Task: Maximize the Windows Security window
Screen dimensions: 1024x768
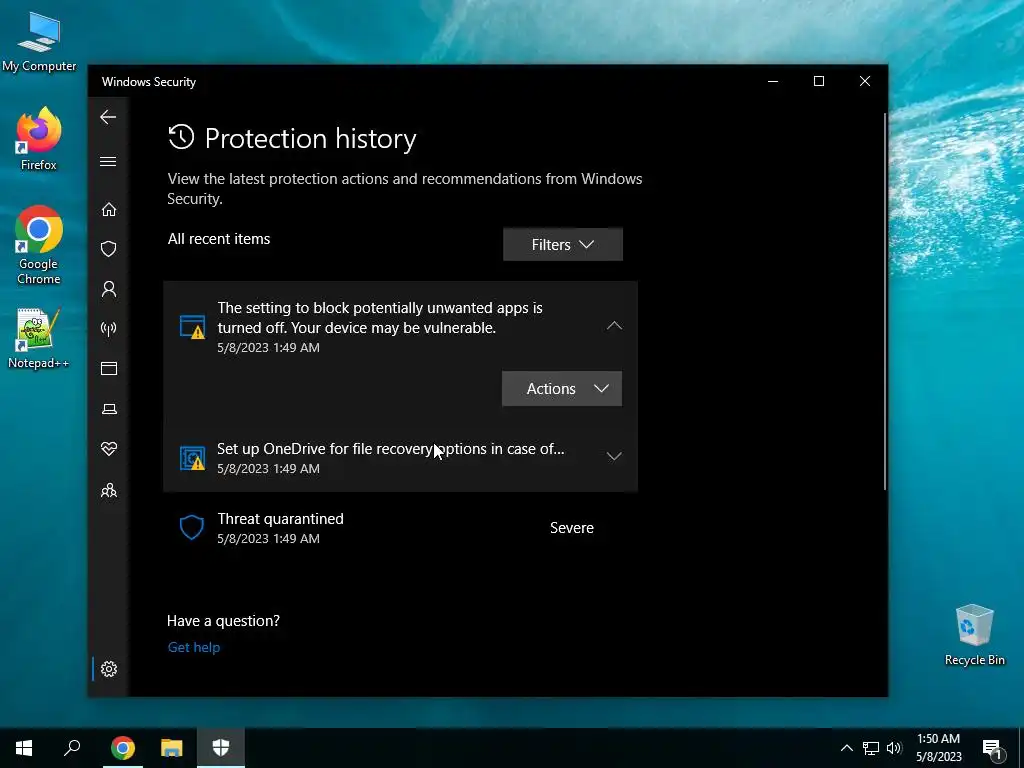Action: (x=819, y=81)
